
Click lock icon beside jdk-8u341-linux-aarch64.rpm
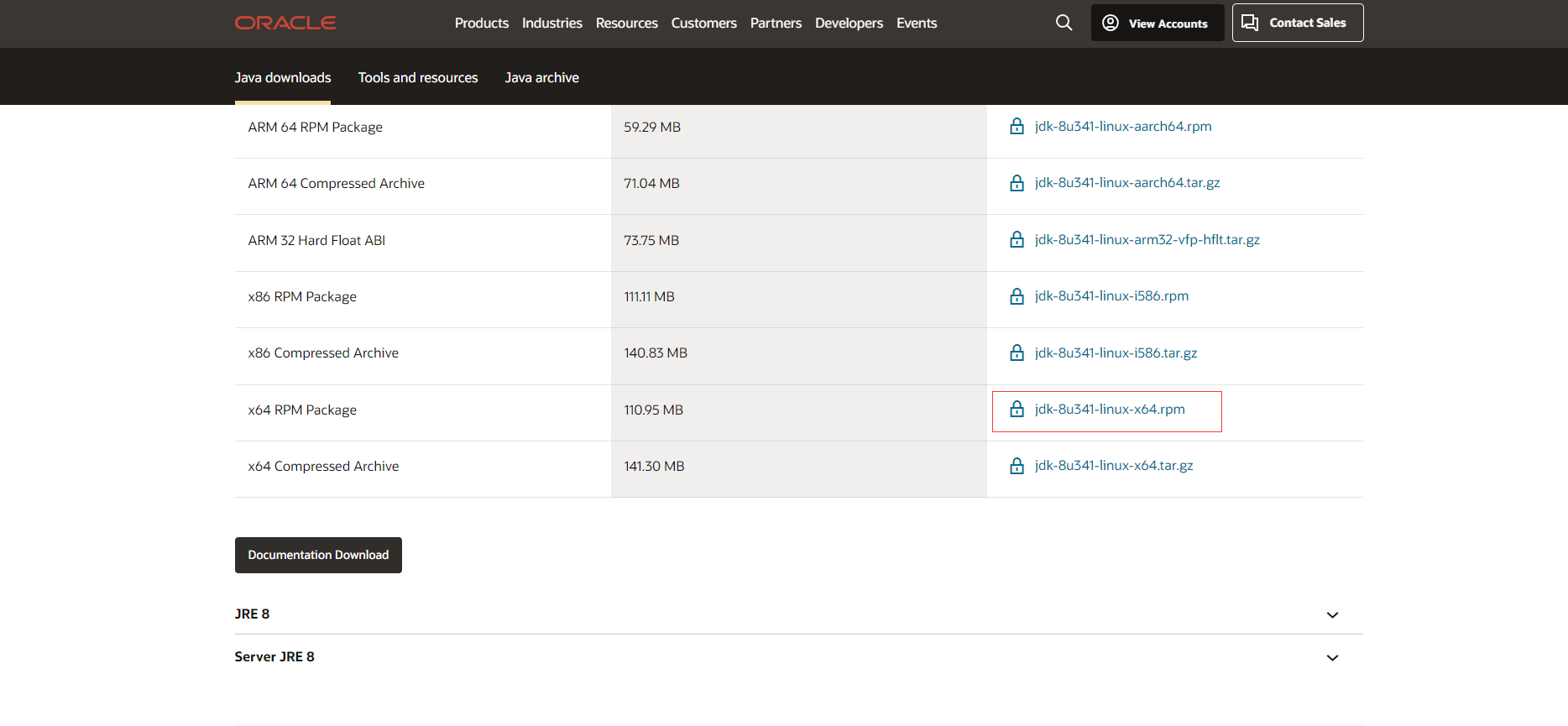[1017, 127]
